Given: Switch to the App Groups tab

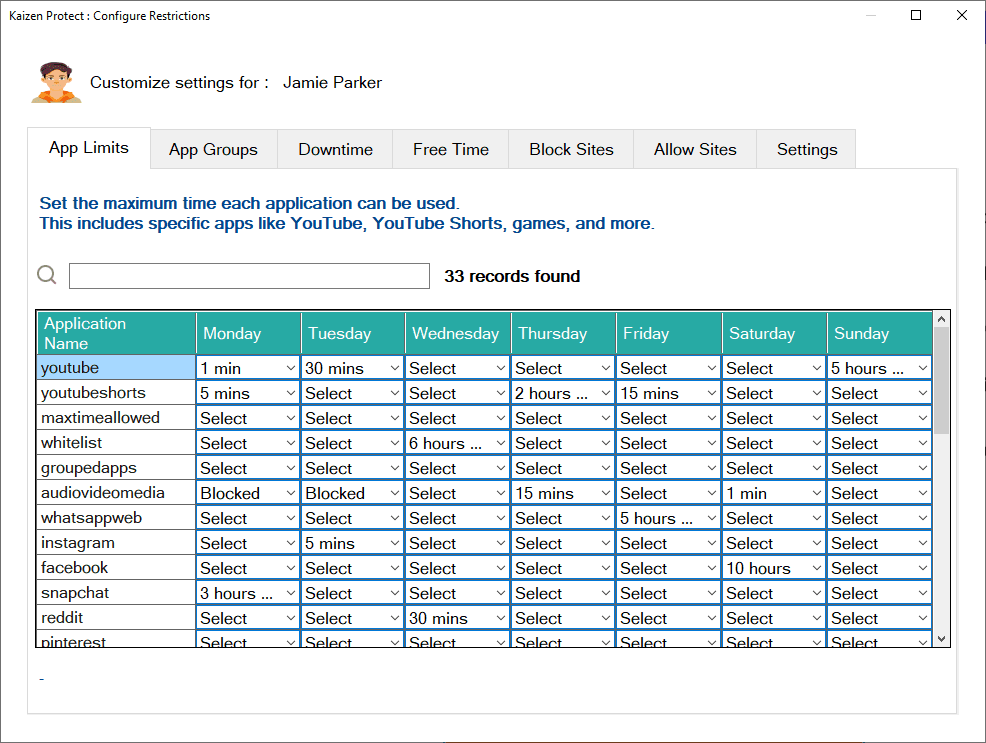Looking at the screenshot, I should coord(213,148).
